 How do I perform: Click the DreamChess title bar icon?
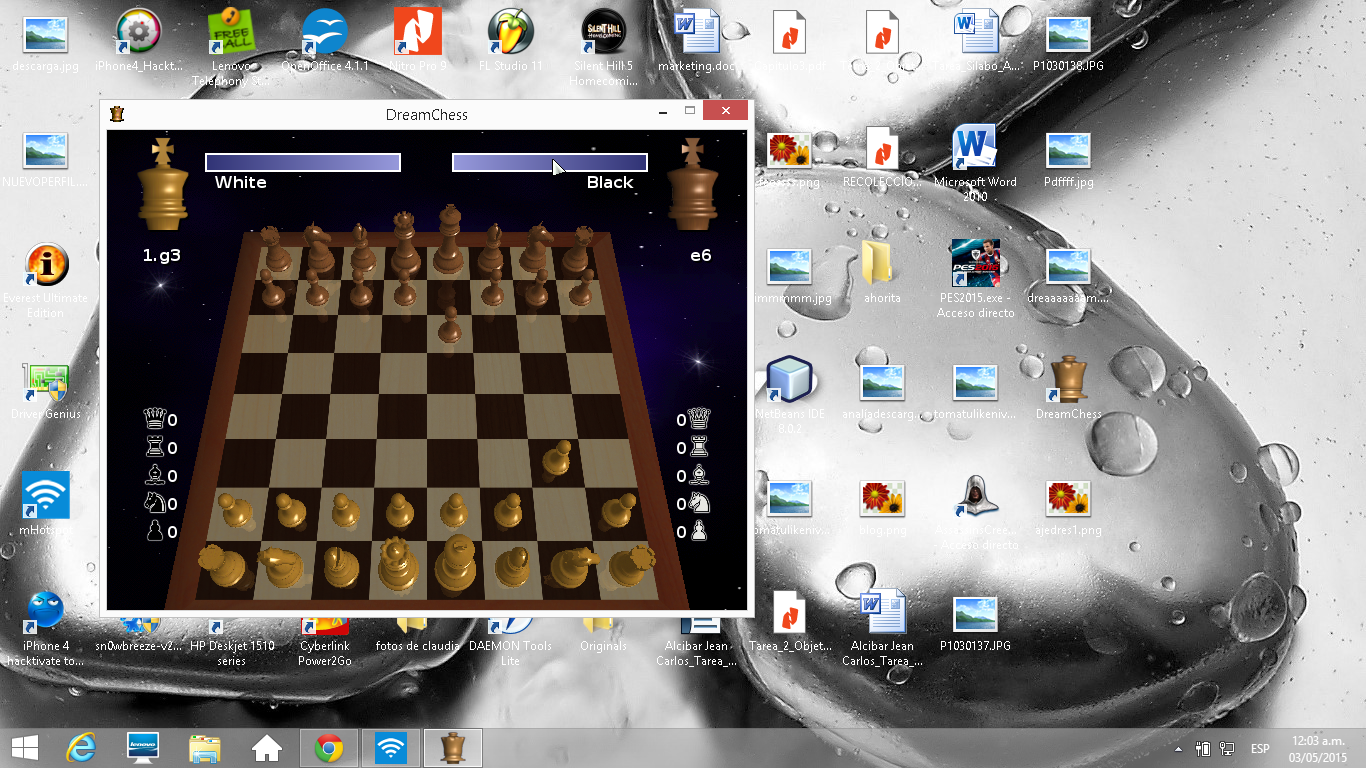pos(117,114)
